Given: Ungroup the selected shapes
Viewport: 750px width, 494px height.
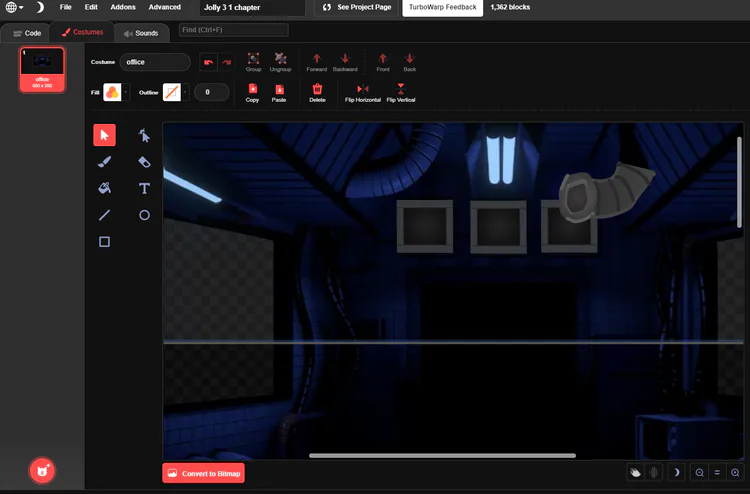Looking at the screenshot, I should [280, 62].
